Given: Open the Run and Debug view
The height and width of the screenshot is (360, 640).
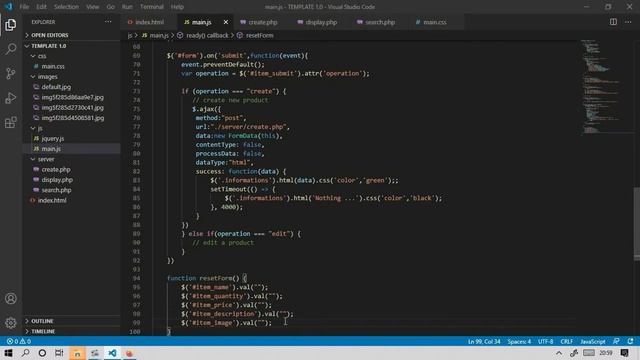Looking at the screenshot, I should click(x=11, y=98).
